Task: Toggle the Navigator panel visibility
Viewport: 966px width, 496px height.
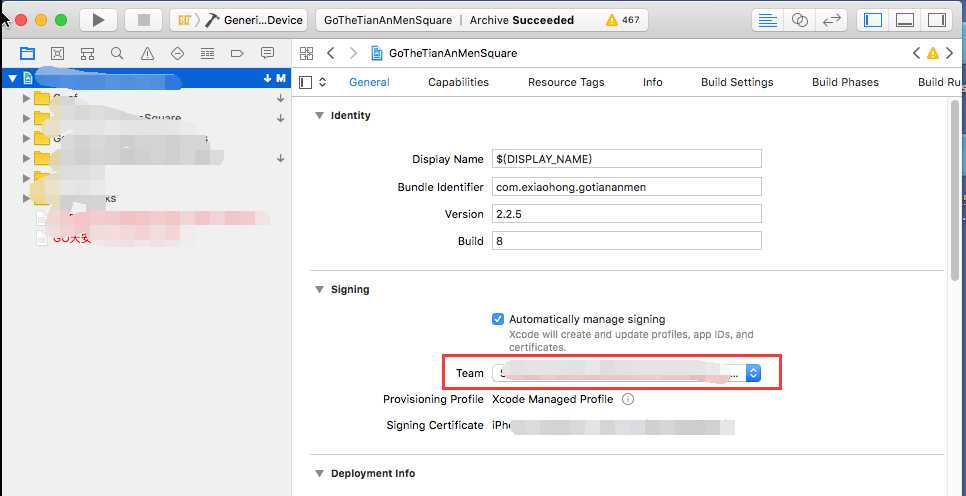Action: click(x=873, y=20)
